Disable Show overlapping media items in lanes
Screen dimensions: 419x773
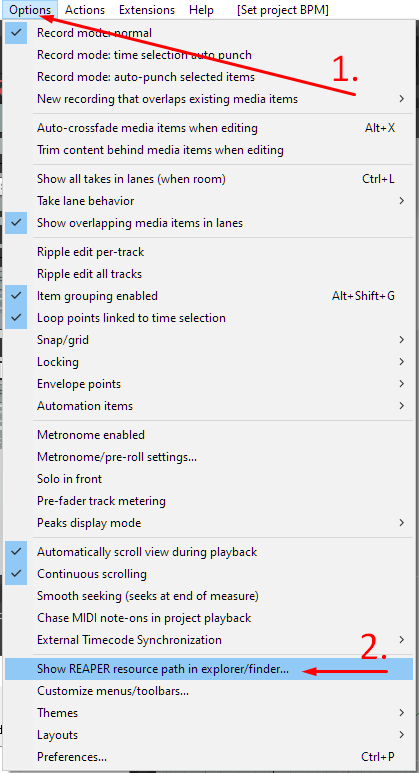(x=16, y=223)
